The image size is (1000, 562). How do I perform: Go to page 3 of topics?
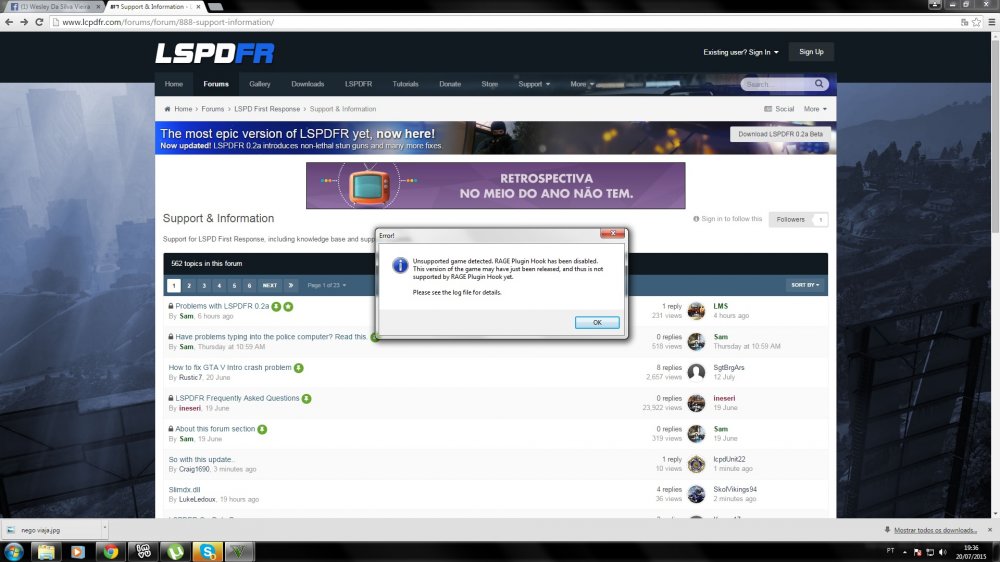click(204, 285)
